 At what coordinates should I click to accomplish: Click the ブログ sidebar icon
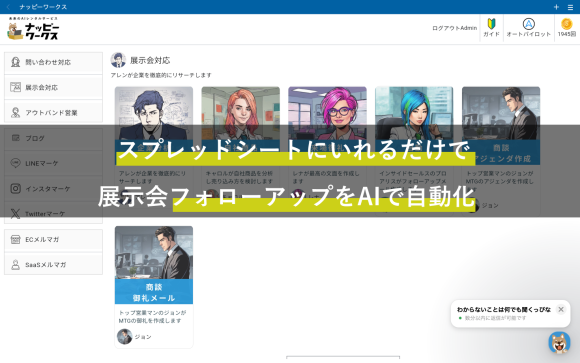tap(16, 138)
